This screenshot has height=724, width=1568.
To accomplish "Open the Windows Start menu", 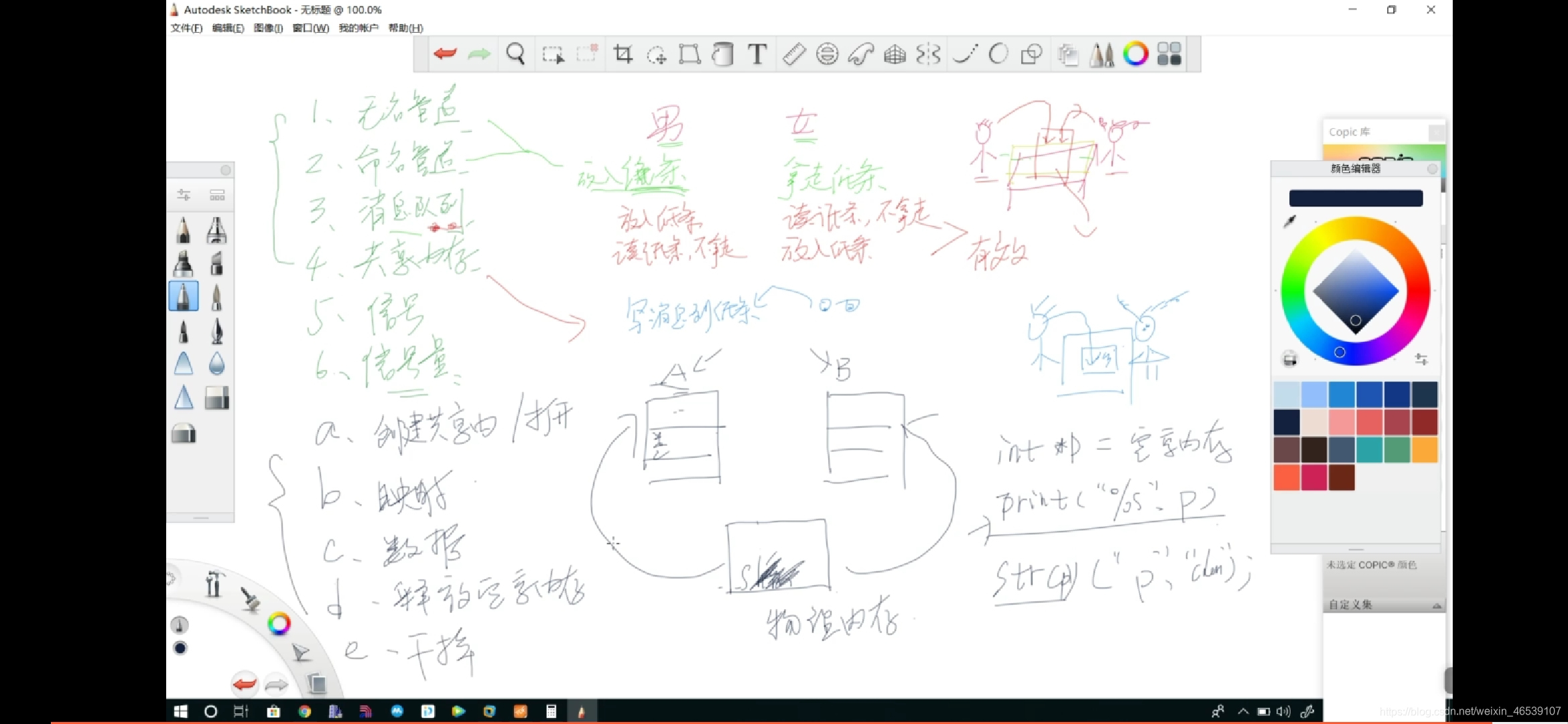I will (181, 711).
